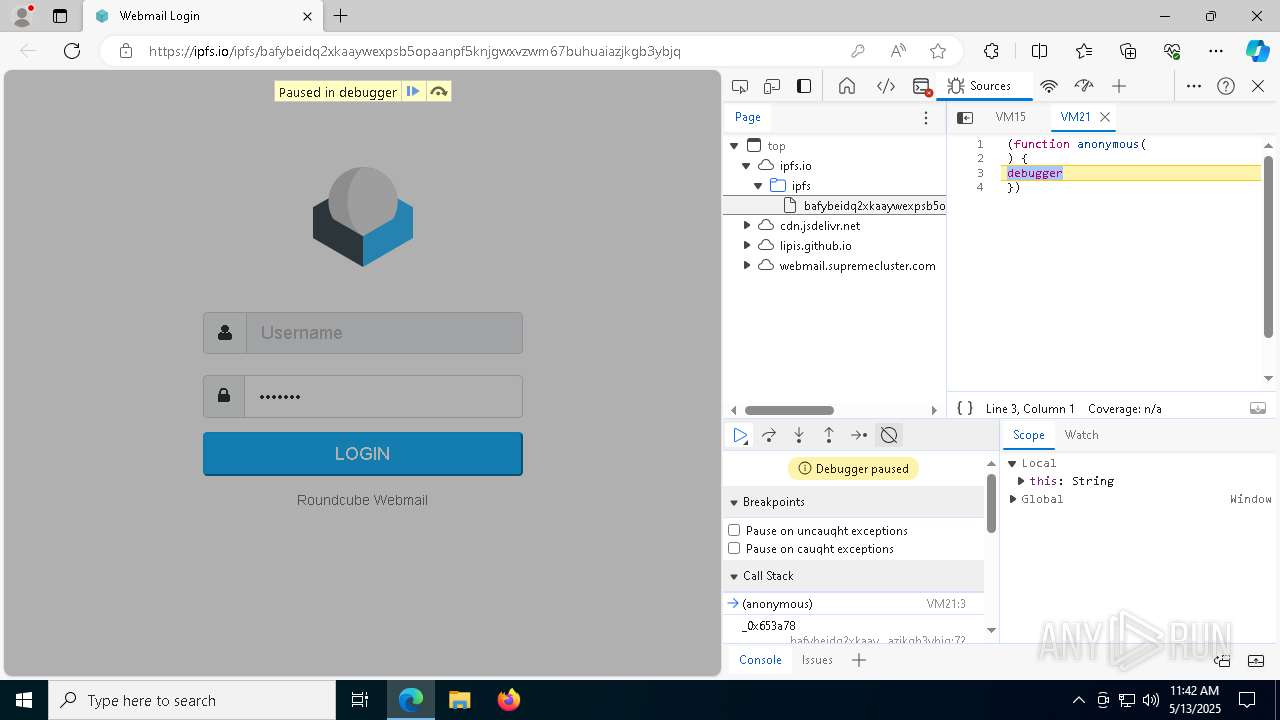Click the LOGIN button
Image resolution: width=1280 pixels, height=720 pixels.
363,454
